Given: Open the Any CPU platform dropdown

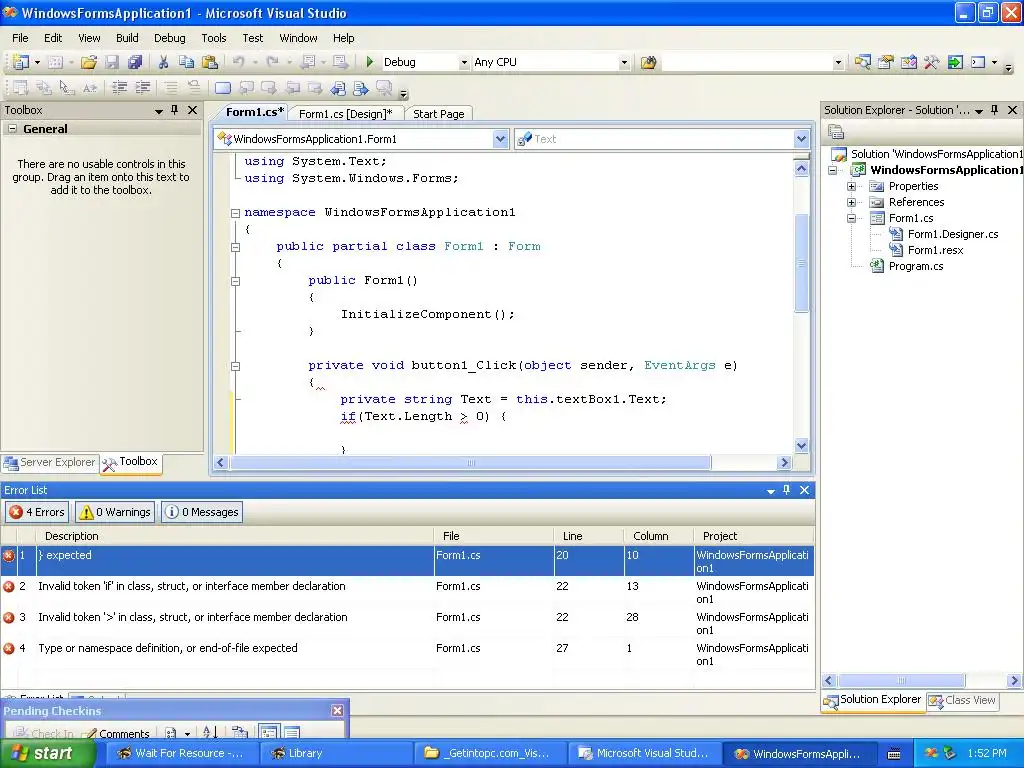Looking at the screenshot, I should [x=624, y=63].
